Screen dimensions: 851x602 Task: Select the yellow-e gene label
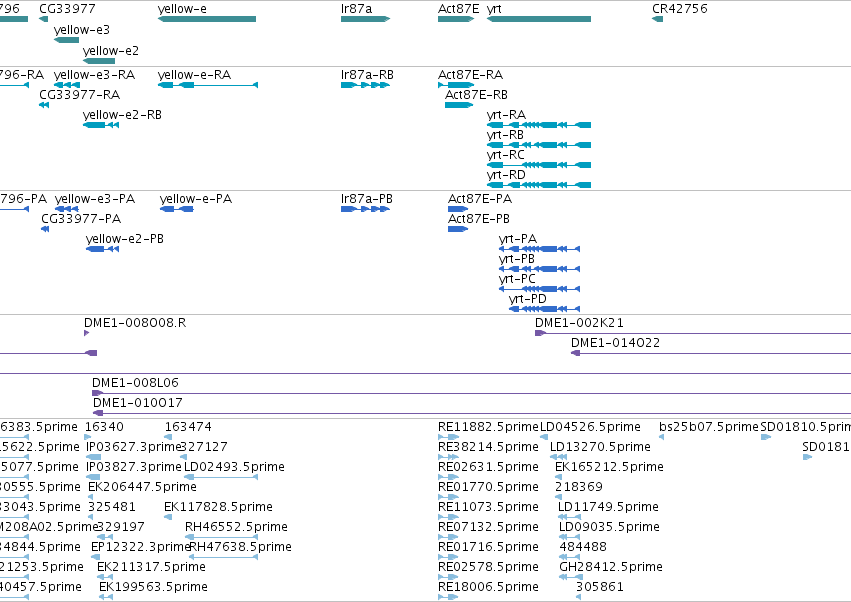[x=182, y=9]
